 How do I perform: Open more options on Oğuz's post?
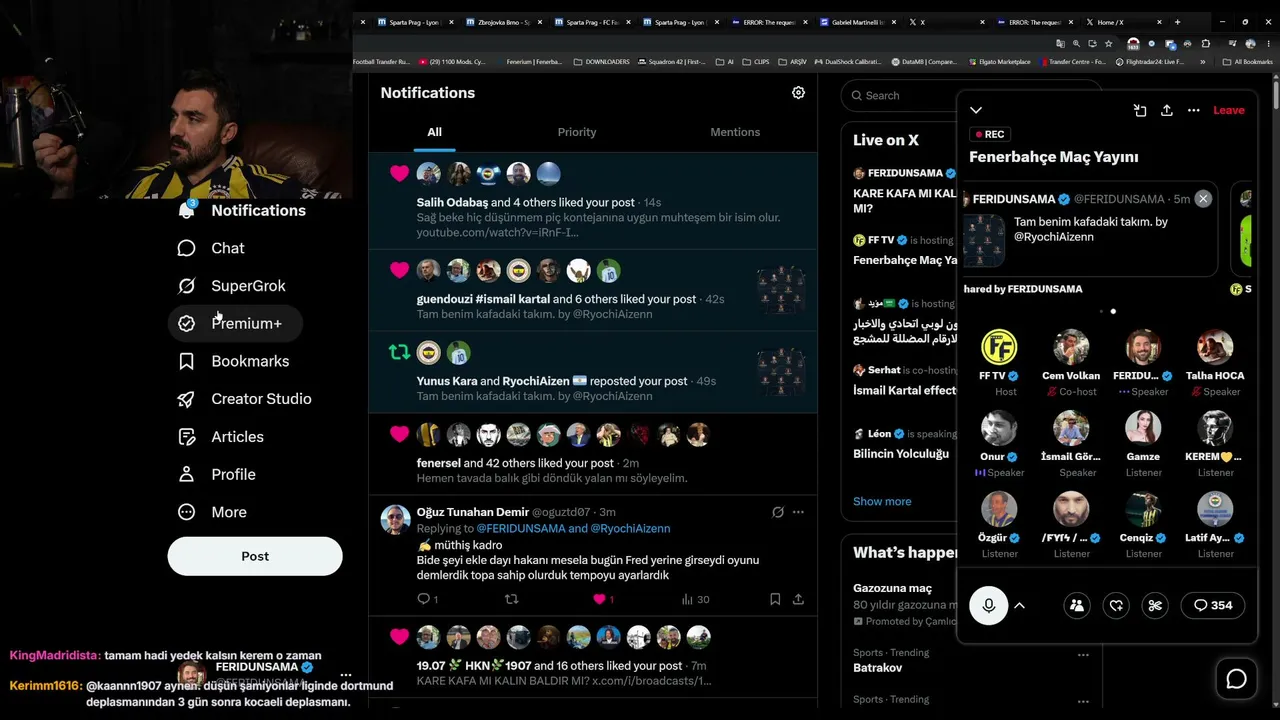[798, 512]
